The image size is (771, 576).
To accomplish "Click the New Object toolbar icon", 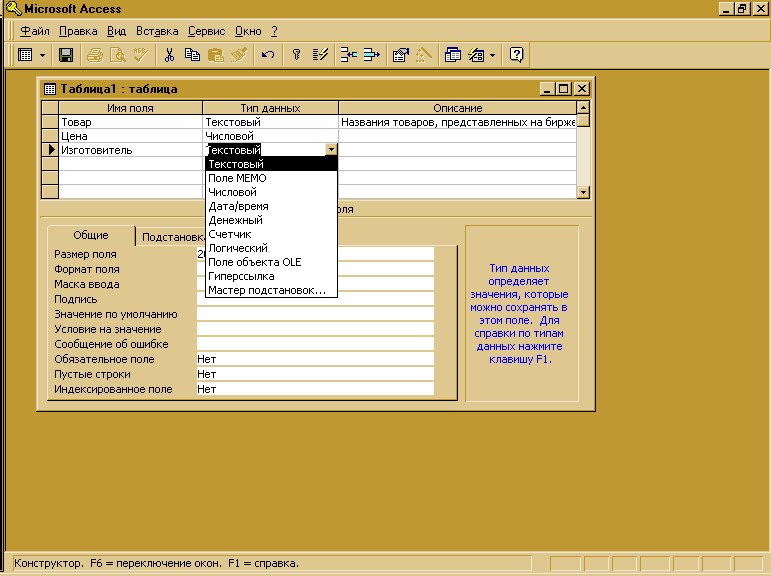I will pos(476,55).
